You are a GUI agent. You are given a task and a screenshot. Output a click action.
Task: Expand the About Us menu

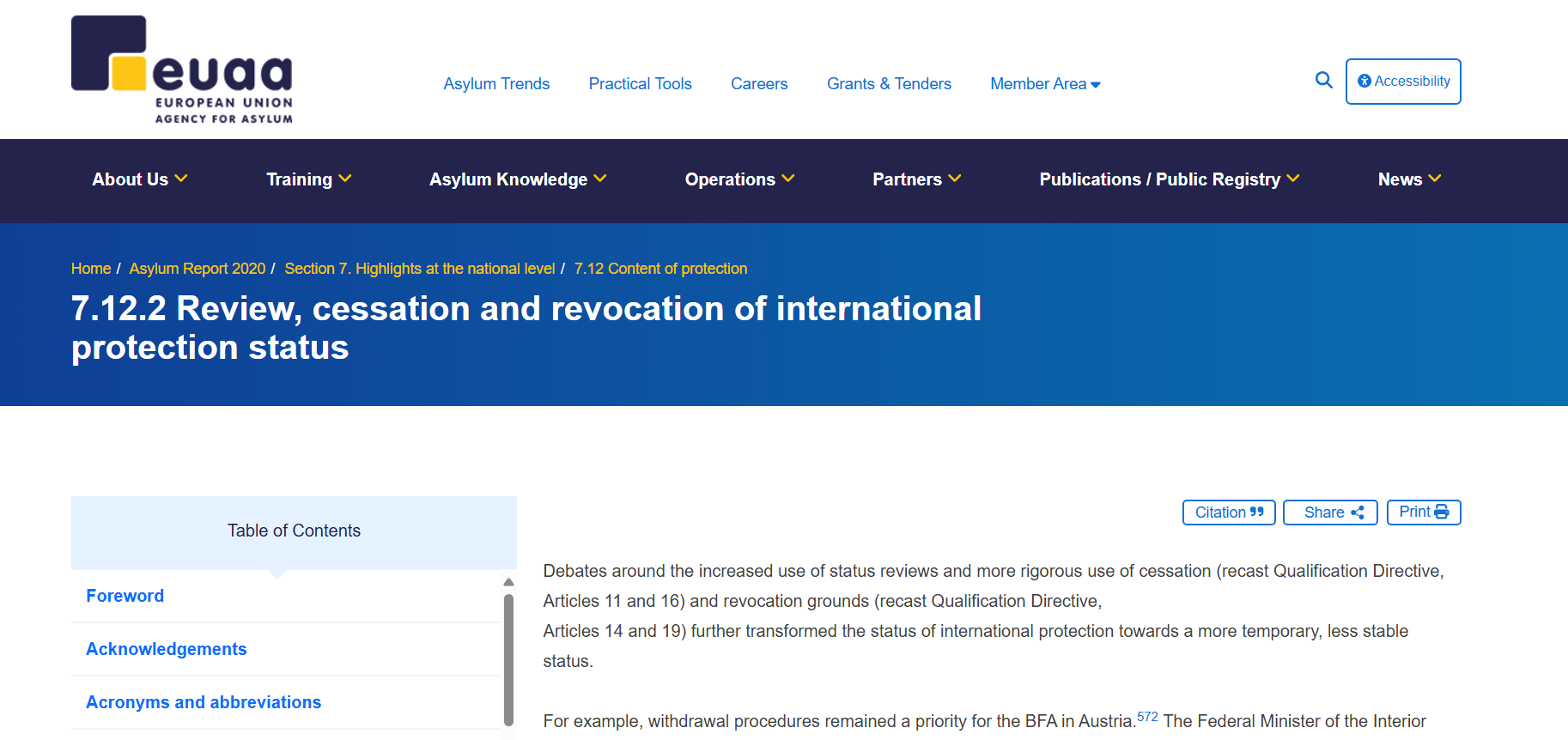pos(139,179)
